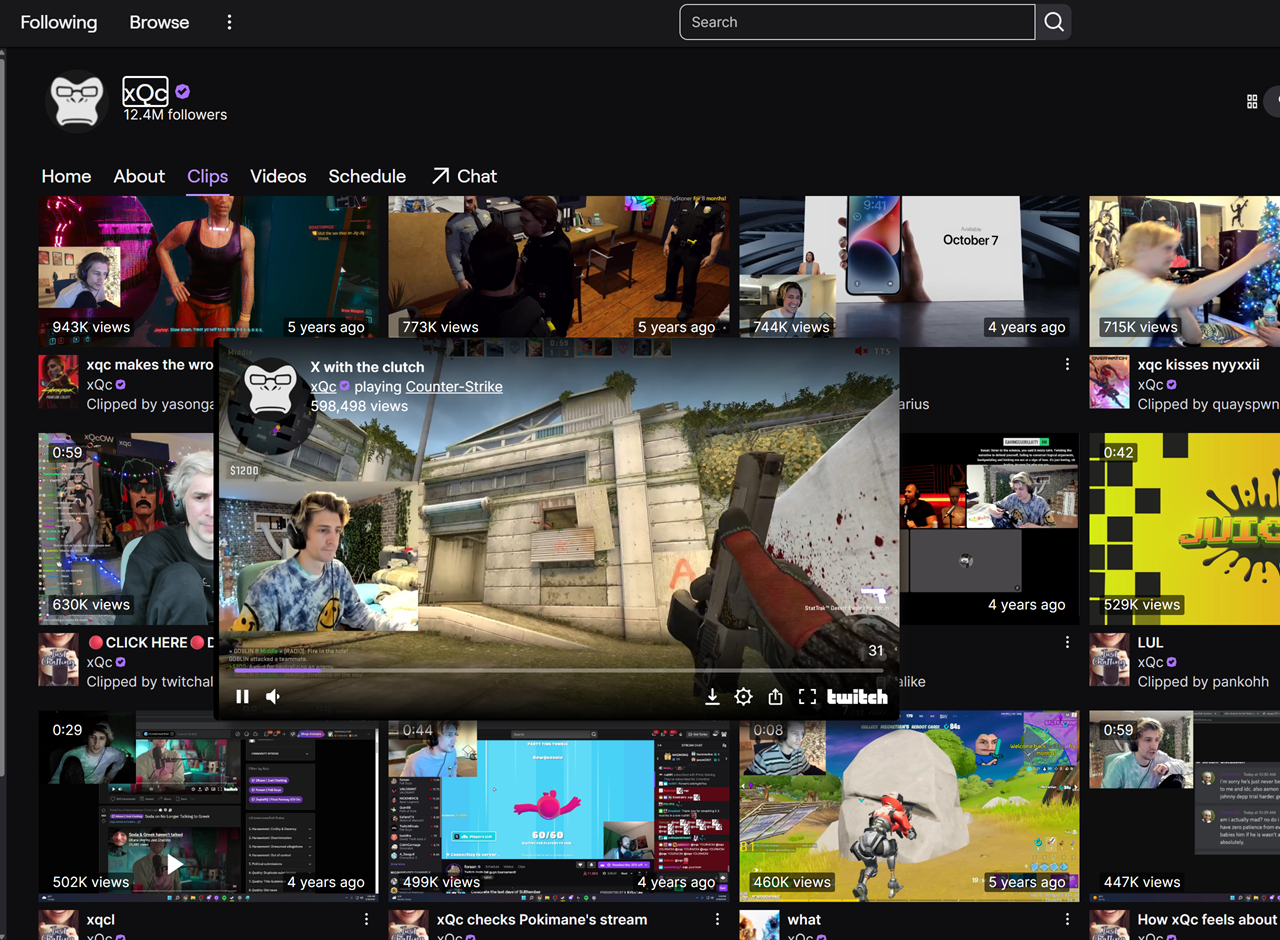Click the xQc gorilla avatar in header
This screenshot has width=1280, height=940.
coord(77,101)
